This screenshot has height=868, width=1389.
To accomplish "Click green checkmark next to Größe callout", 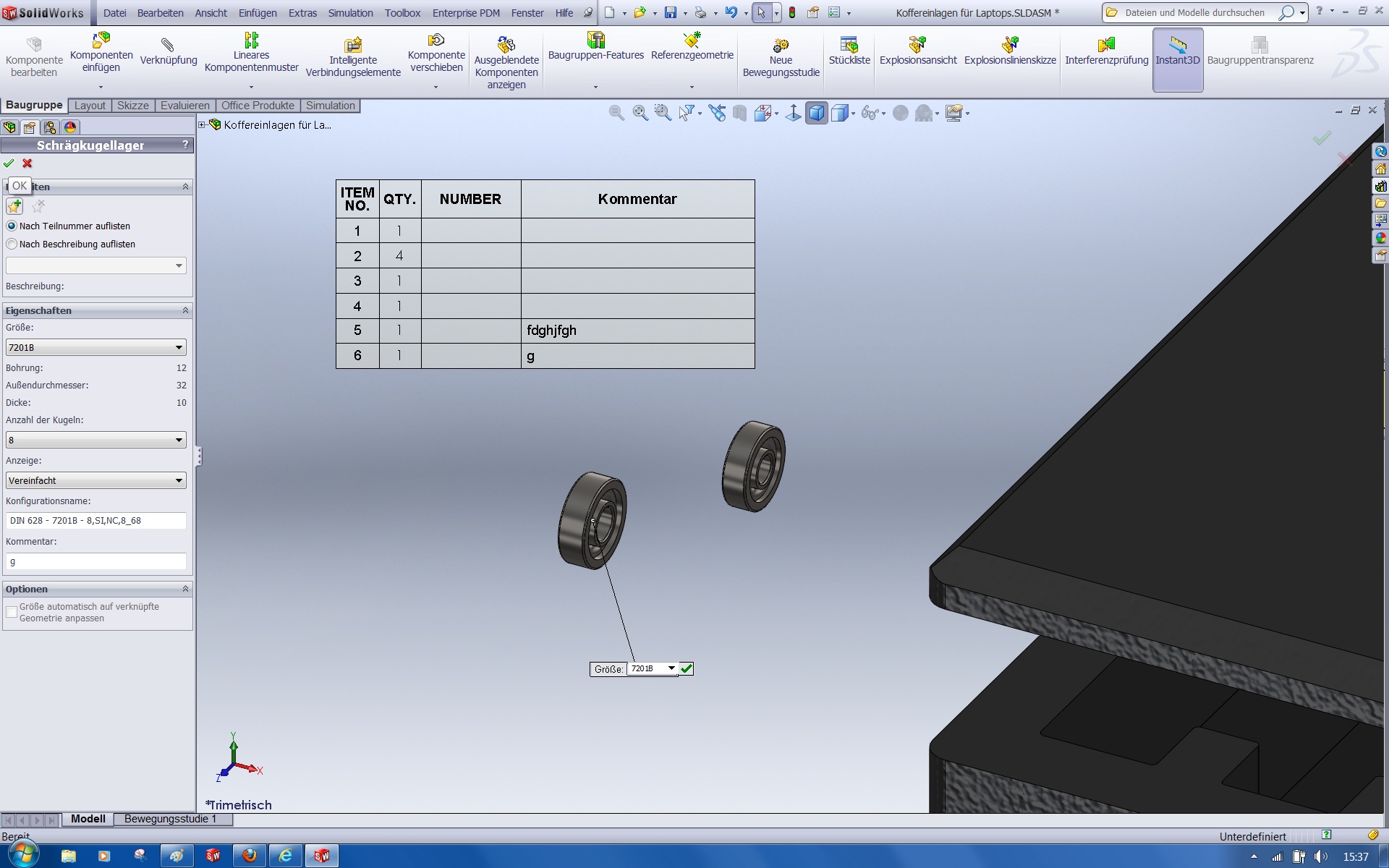I will (x=687, y=669).
